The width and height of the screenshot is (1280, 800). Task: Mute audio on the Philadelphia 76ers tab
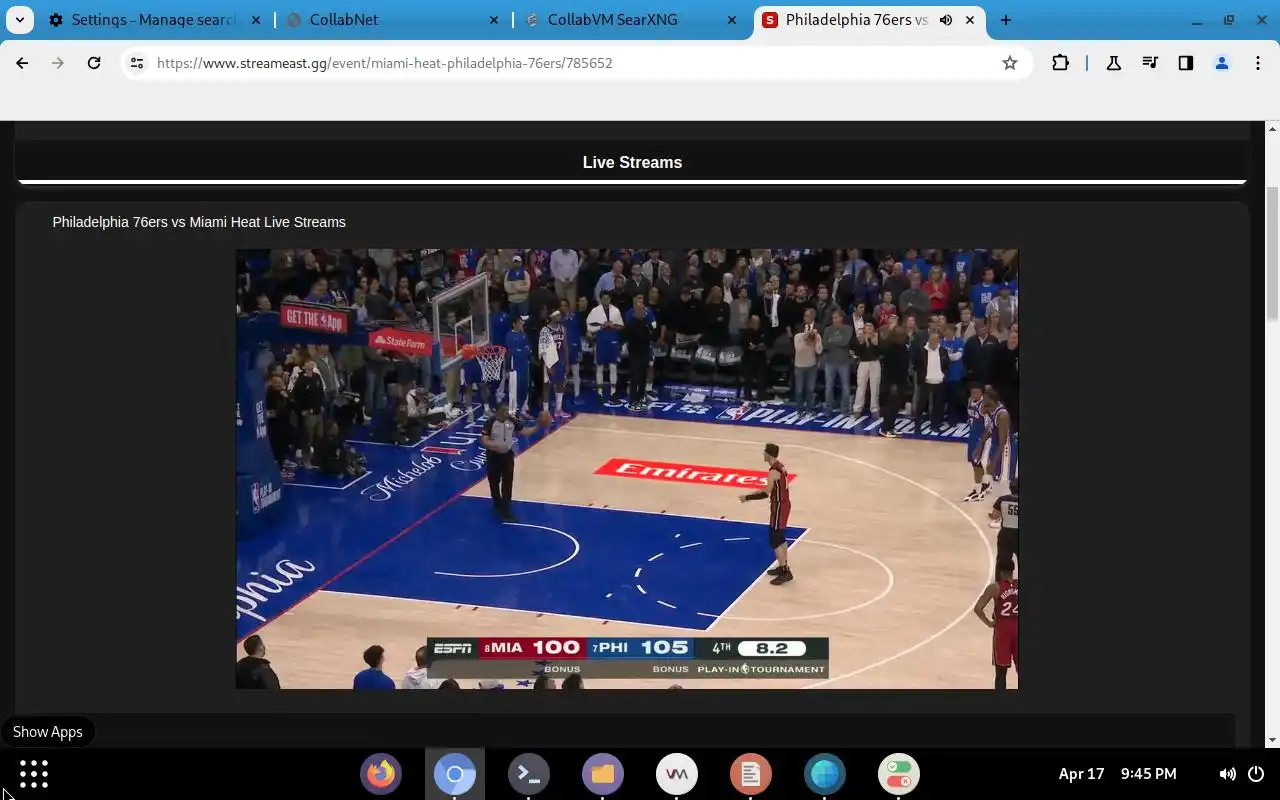945,20
